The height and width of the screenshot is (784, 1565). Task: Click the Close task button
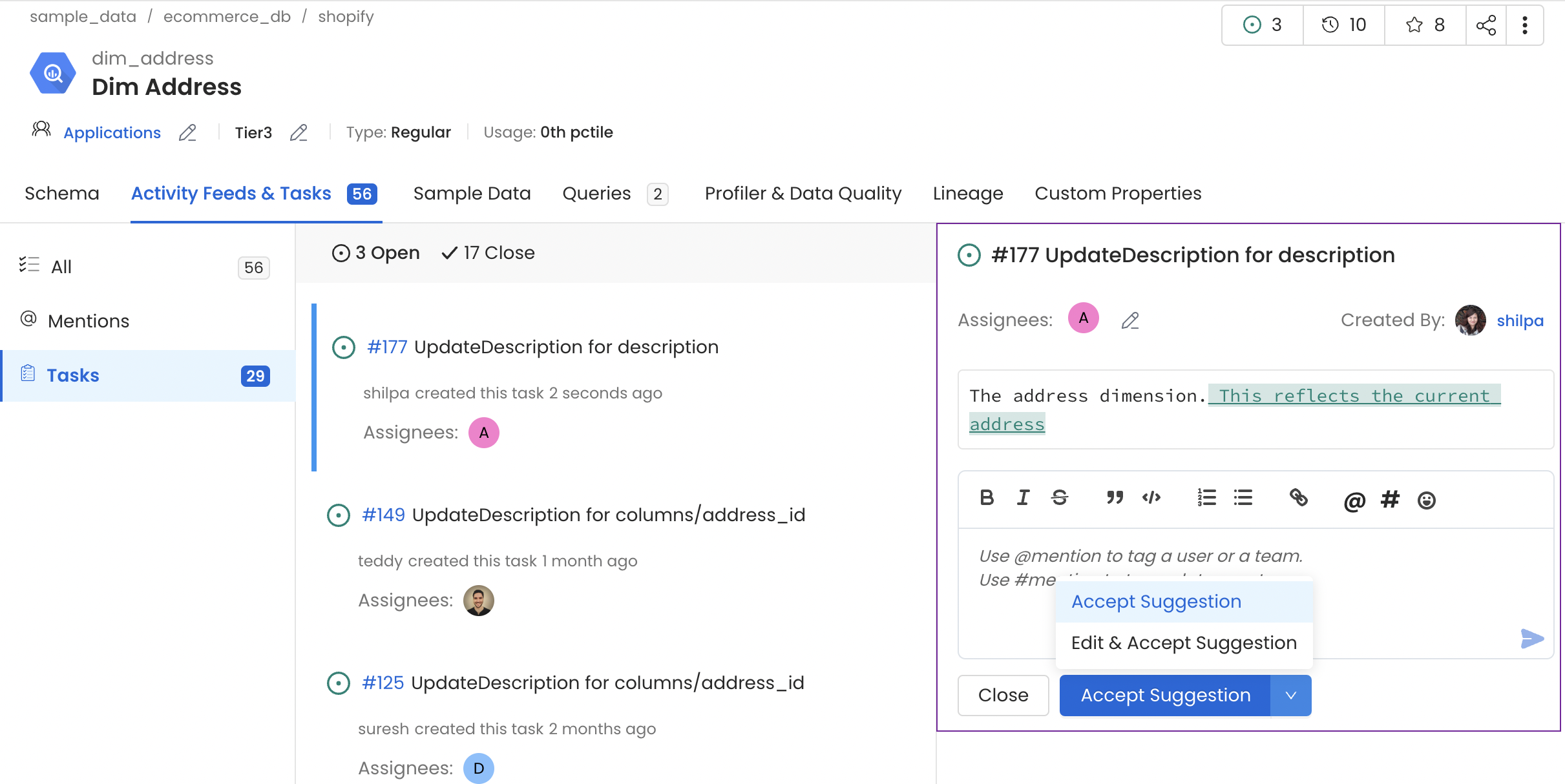[1003, 694]
